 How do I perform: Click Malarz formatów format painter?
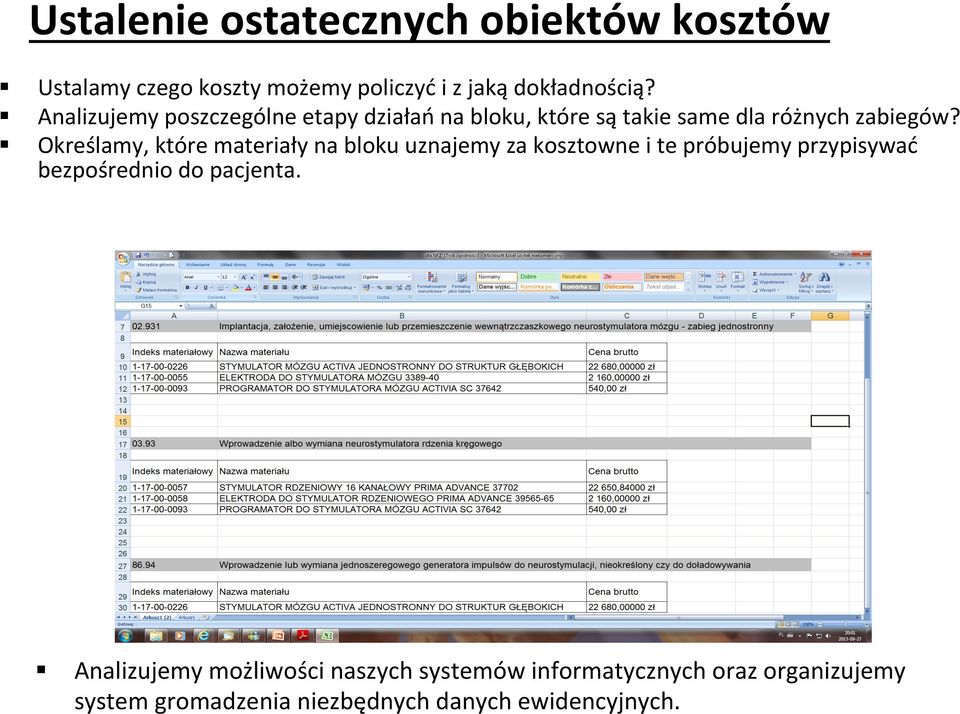click(x=157, y=290)
